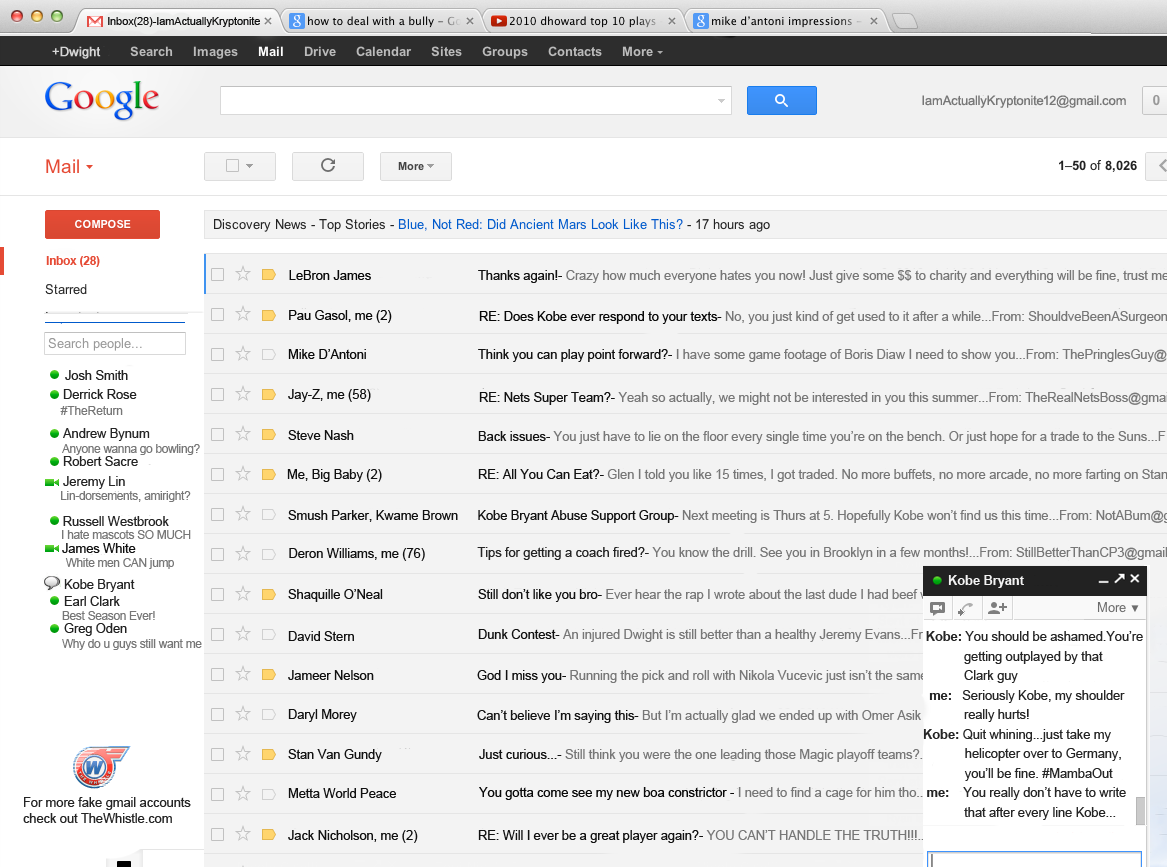
Task: Pop out the Kobe Bryant chat window
Action: tap(1119, 579)
